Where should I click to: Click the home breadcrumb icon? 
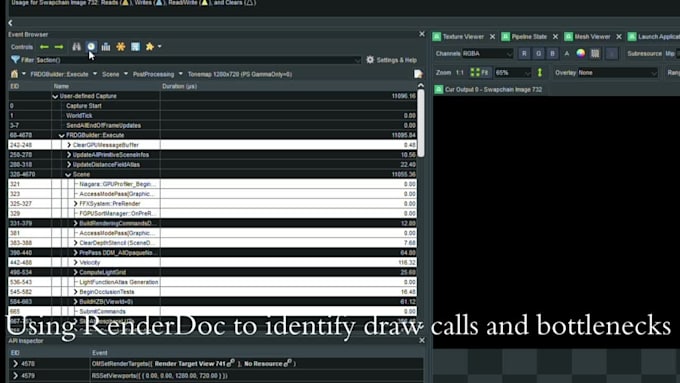coord(14,74)
